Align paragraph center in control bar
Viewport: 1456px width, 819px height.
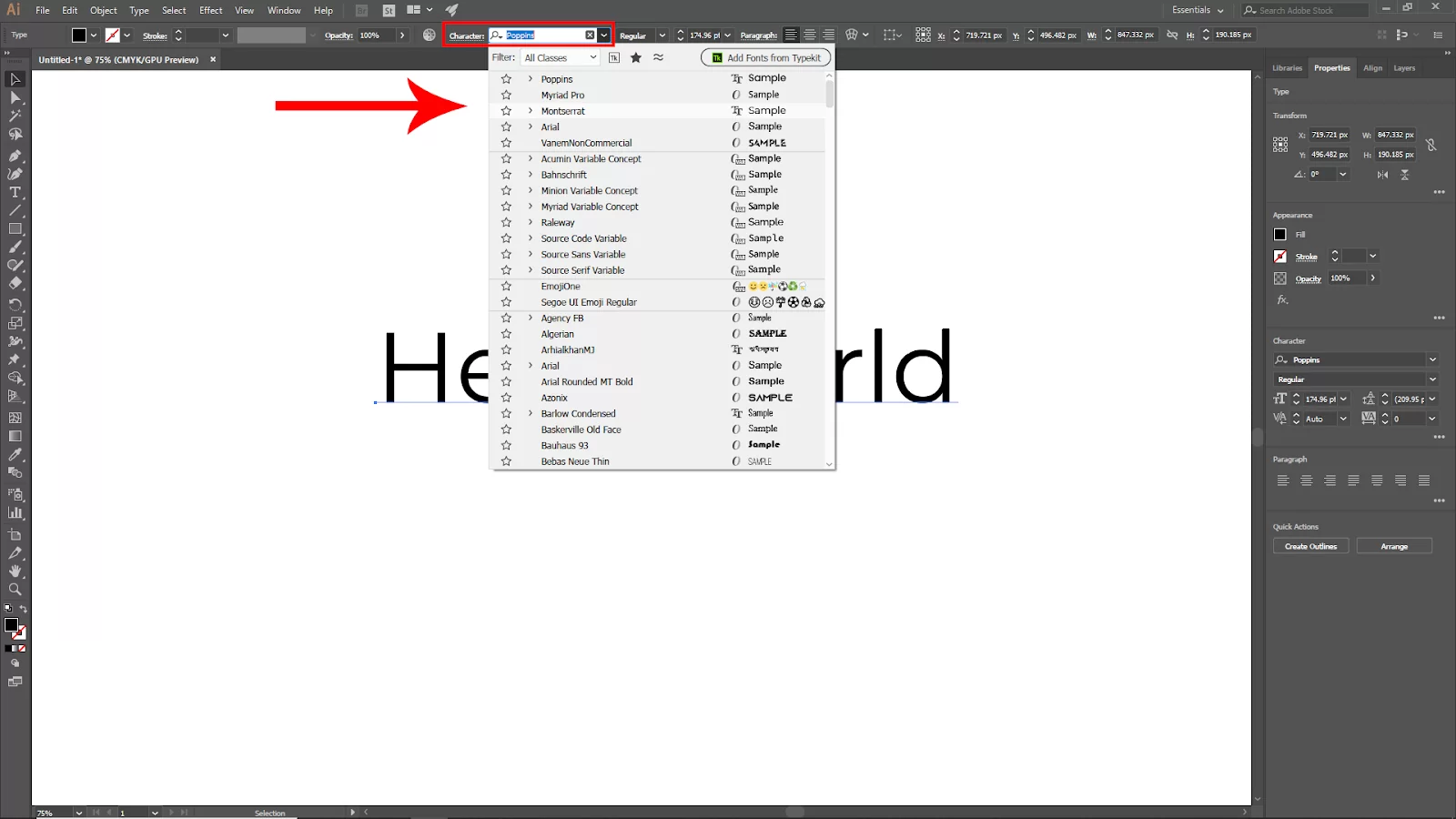coord(809,35)
